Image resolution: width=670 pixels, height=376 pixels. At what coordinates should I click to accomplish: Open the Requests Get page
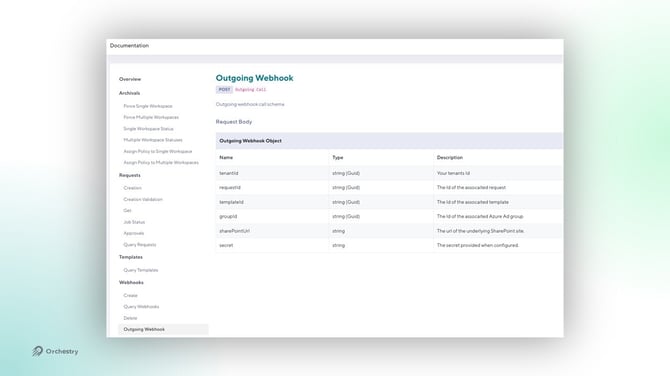click(x=127, y=211)
